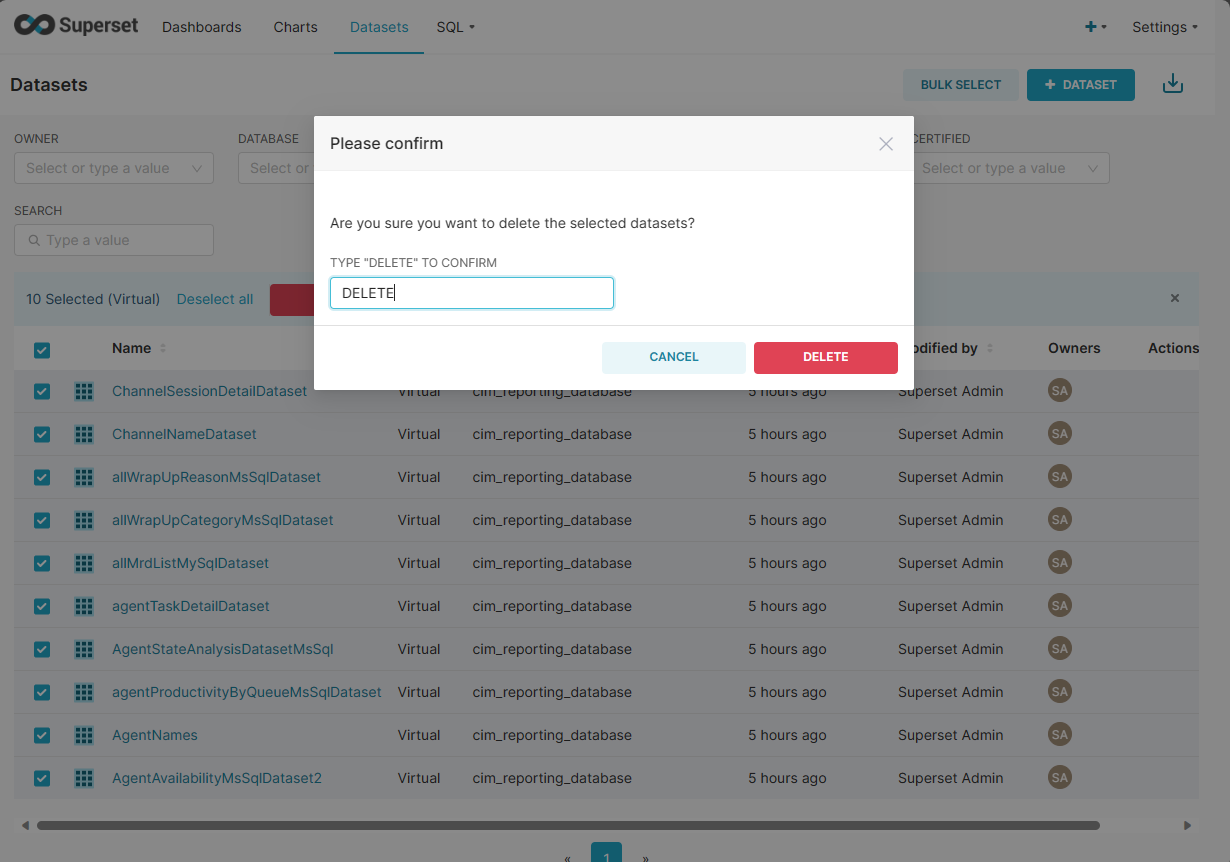Image resolution: width=1230 pixels, height=862 pixels.
Task: Click the grid icon beside agentTaskDetailDataset
Action: [84, 606]
